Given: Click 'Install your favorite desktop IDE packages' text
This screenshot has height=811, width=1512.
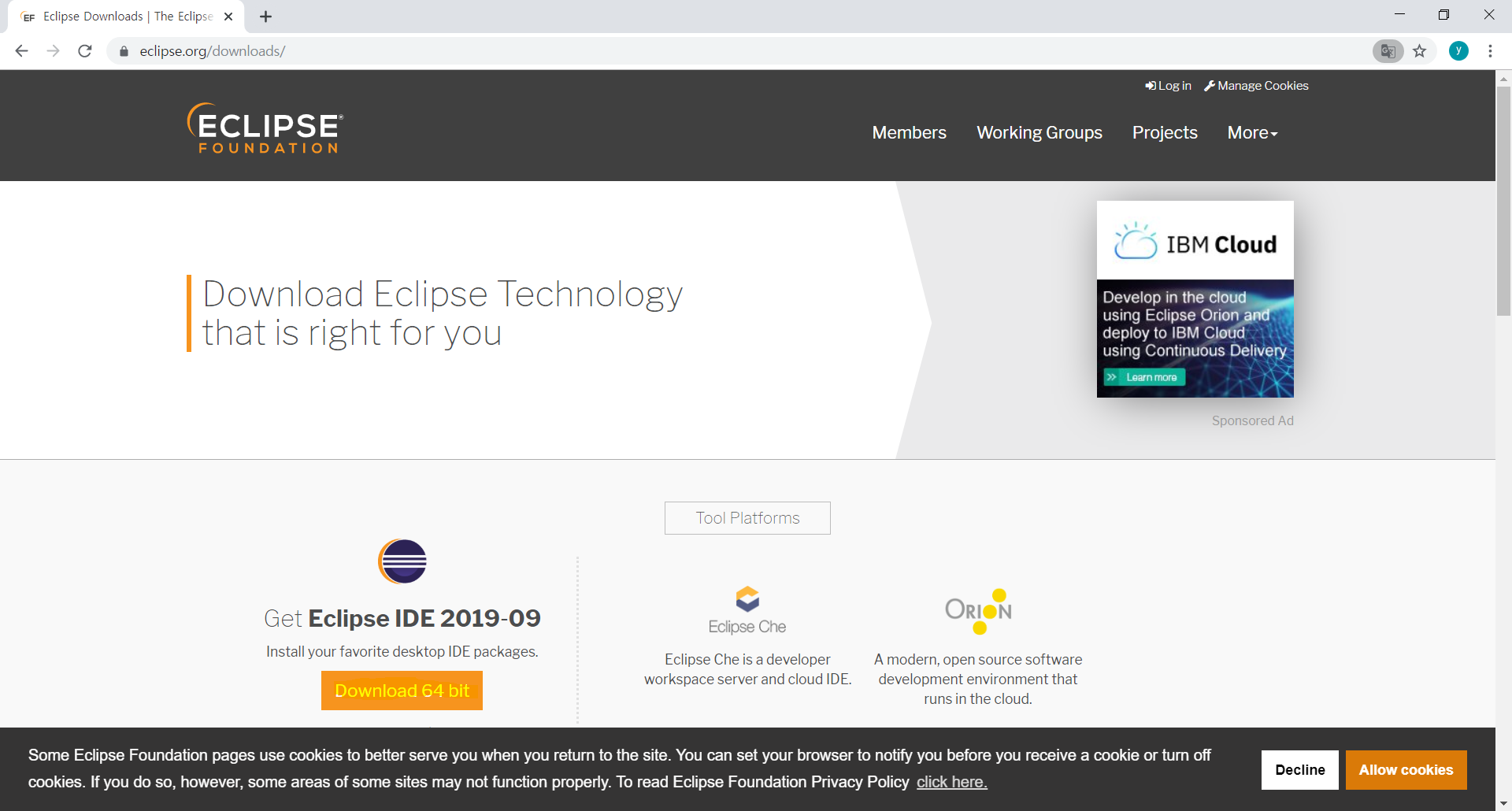Looking at the screenshot, I should pyautogui.click(x=402, y=651).
